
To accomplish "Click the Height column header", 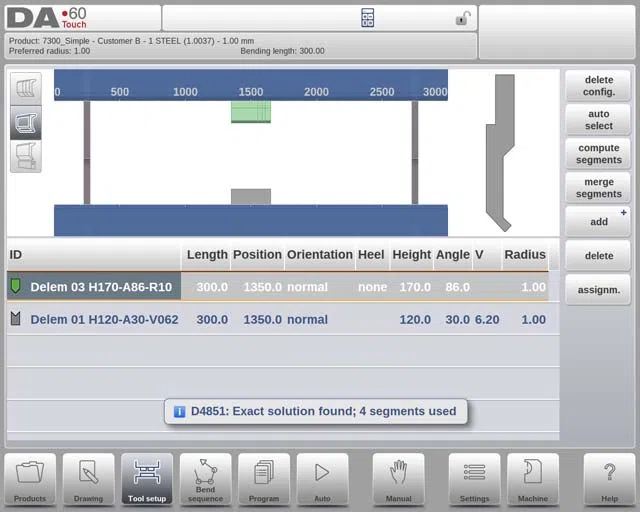I will tap(411, 254).
